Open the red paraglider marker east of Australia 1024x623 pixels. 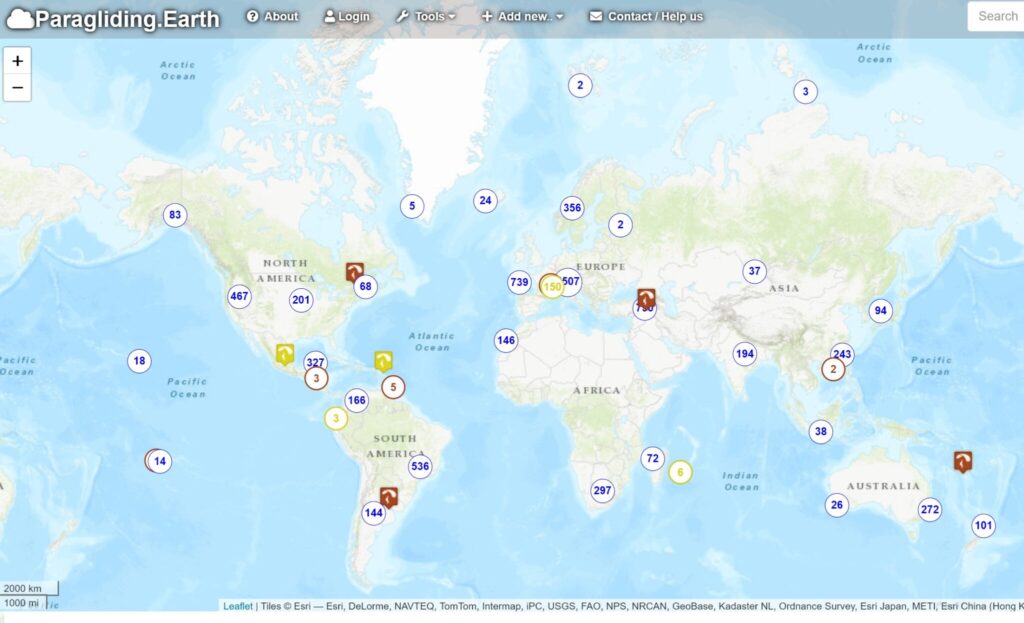(x=963, y=461)
